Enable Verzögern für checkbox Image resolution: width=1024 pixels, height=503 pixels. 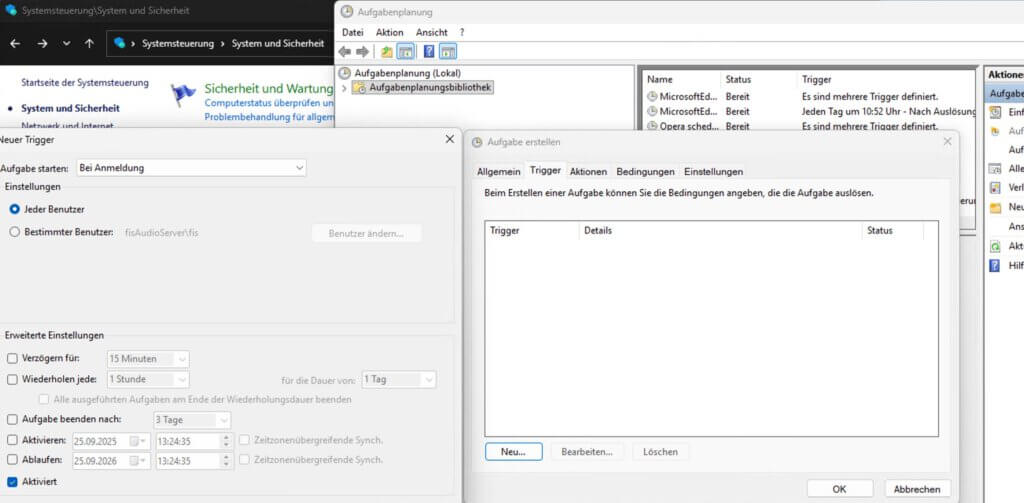click(x=12, y=359)
